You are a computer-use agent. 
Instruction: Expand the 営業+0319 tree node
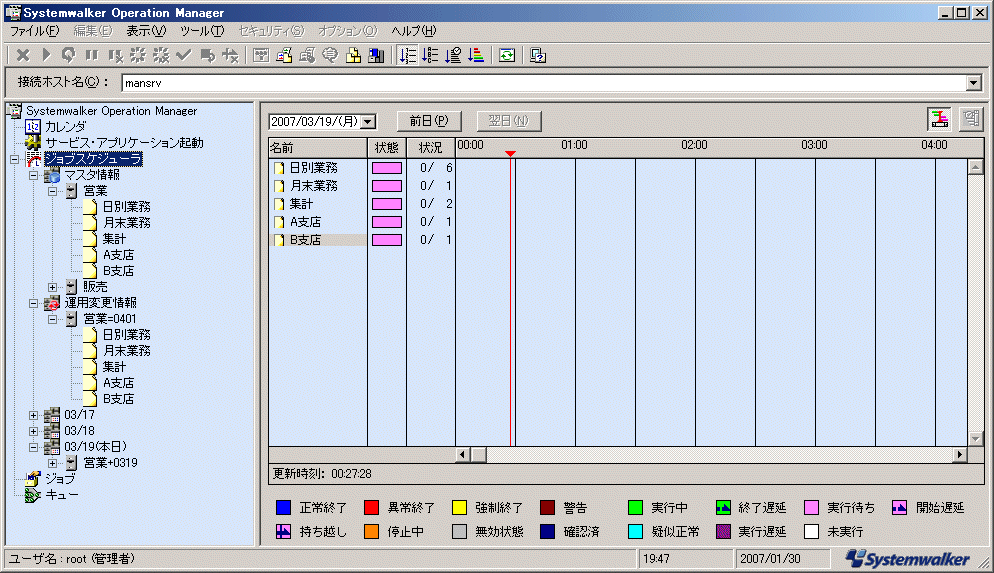pyautogui.click(x=53, y=463)
